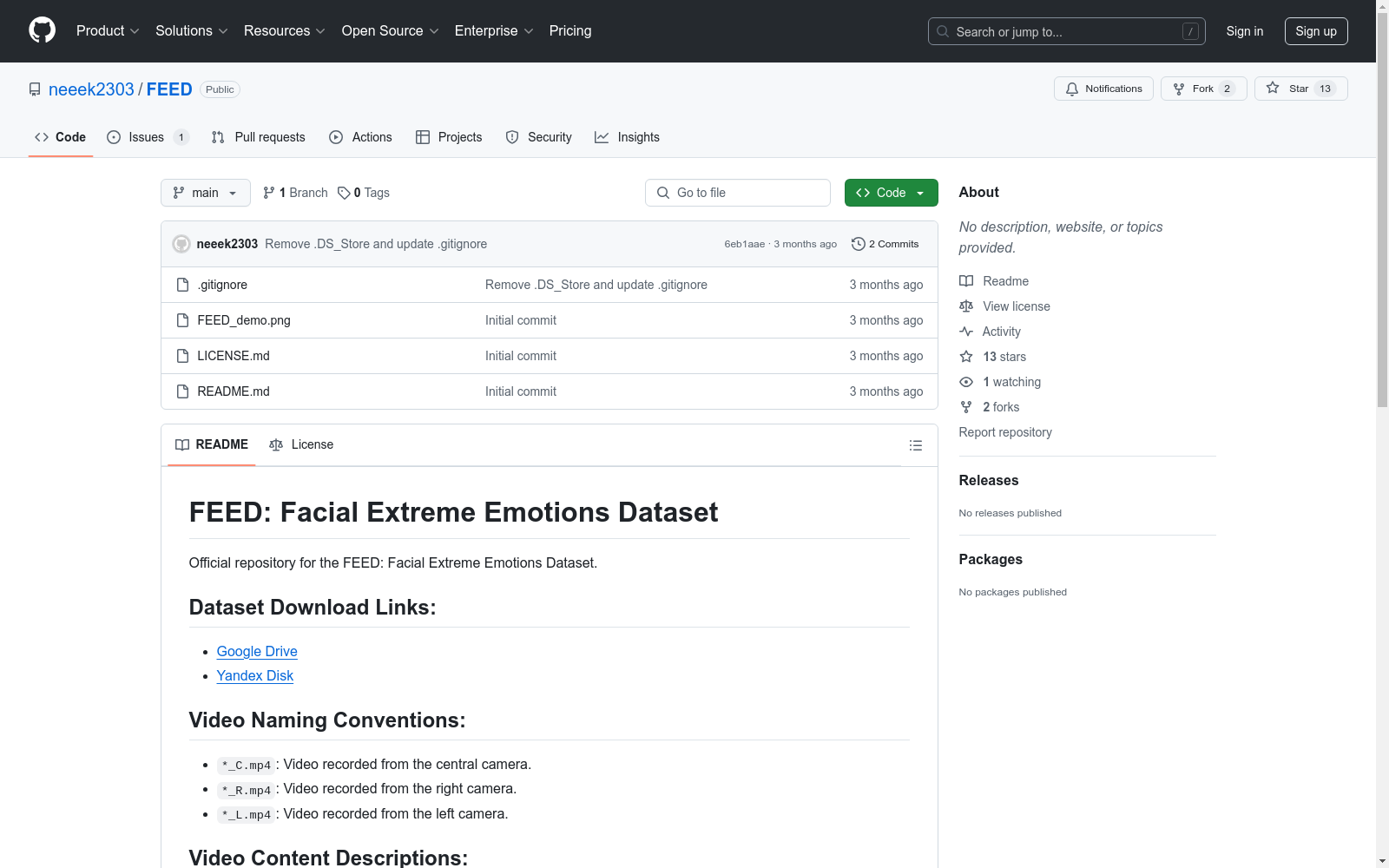Click the Sign up button
The image size is (1389, 868).
pyautogui.click(x=1316, y=31)
